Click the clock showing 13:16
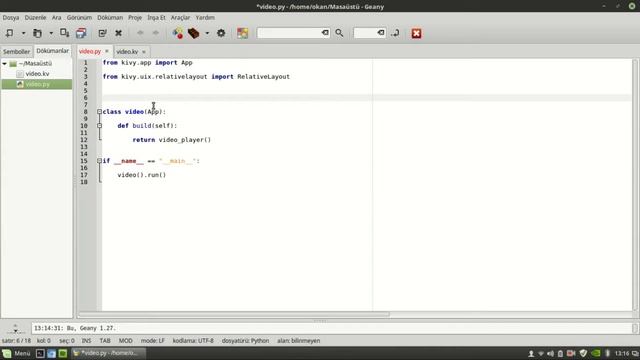 622,353
